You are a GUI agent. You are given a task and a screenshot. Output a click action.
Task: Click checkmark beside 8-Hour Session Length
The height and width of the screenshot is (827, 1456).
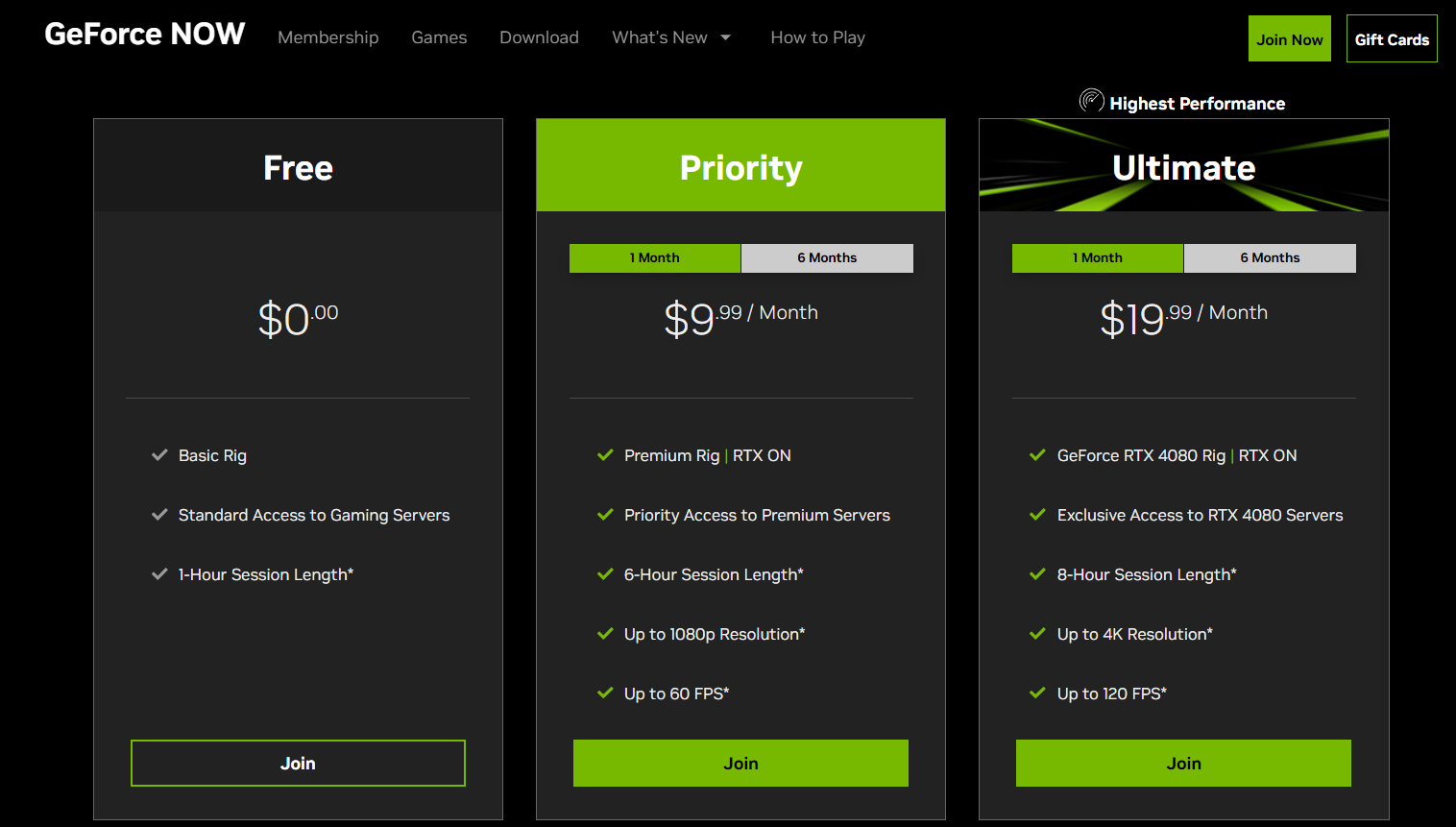(1037, 574)
